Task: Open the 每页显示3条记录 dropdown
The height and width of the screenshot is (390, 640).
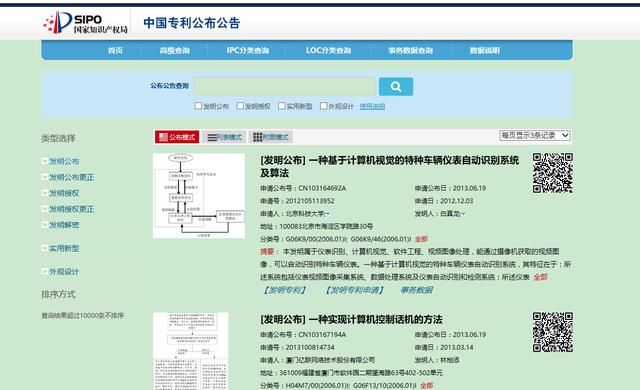Action: click(x=535, y=135)
